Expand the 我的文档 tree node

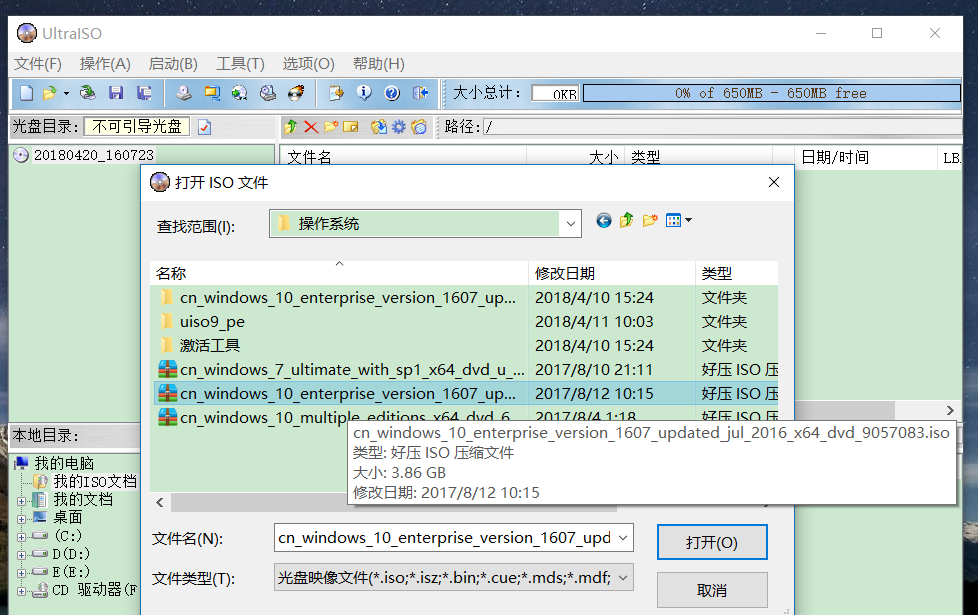tap(21, 501)
